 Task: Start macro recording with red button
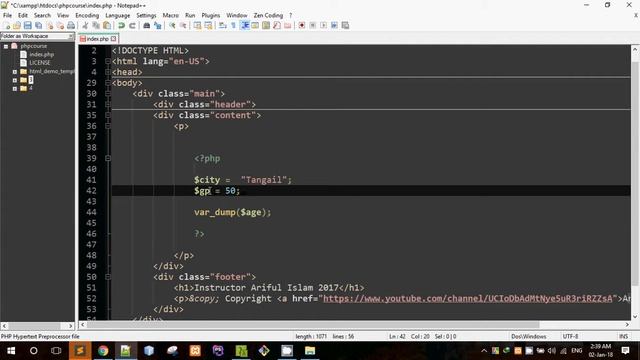(302, 25)
